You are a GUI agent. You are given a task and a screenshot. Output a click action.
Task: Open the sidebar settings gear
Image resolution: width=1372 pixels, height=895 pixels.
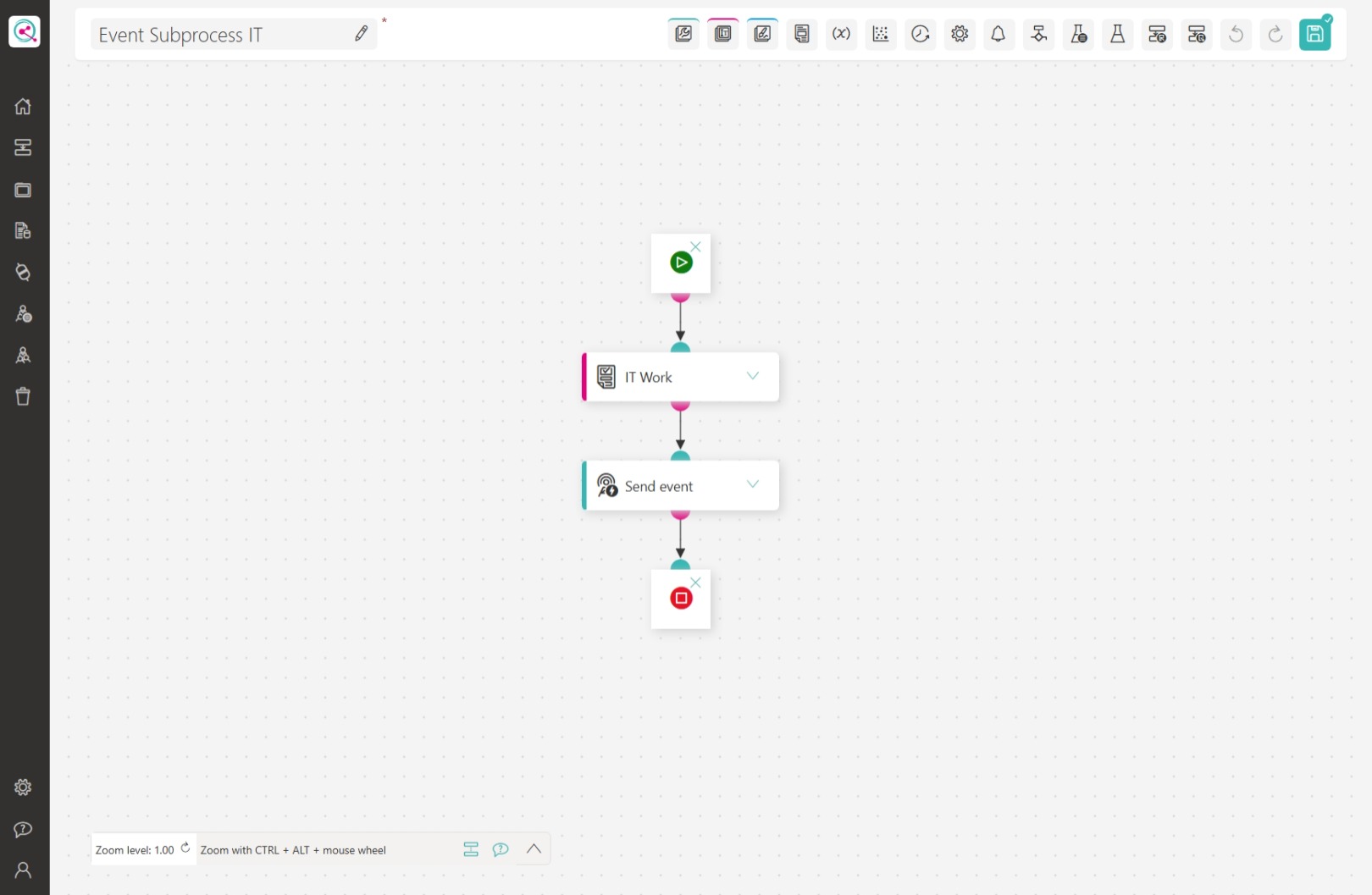(x=23, y=787)
